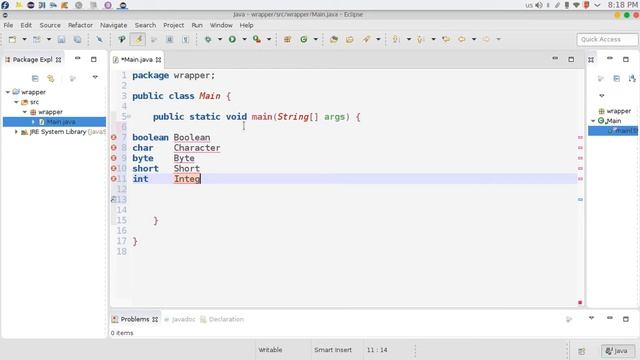
Task: Click the error marker on line 7
Action: pyautogui.click(x=114, y=138)
